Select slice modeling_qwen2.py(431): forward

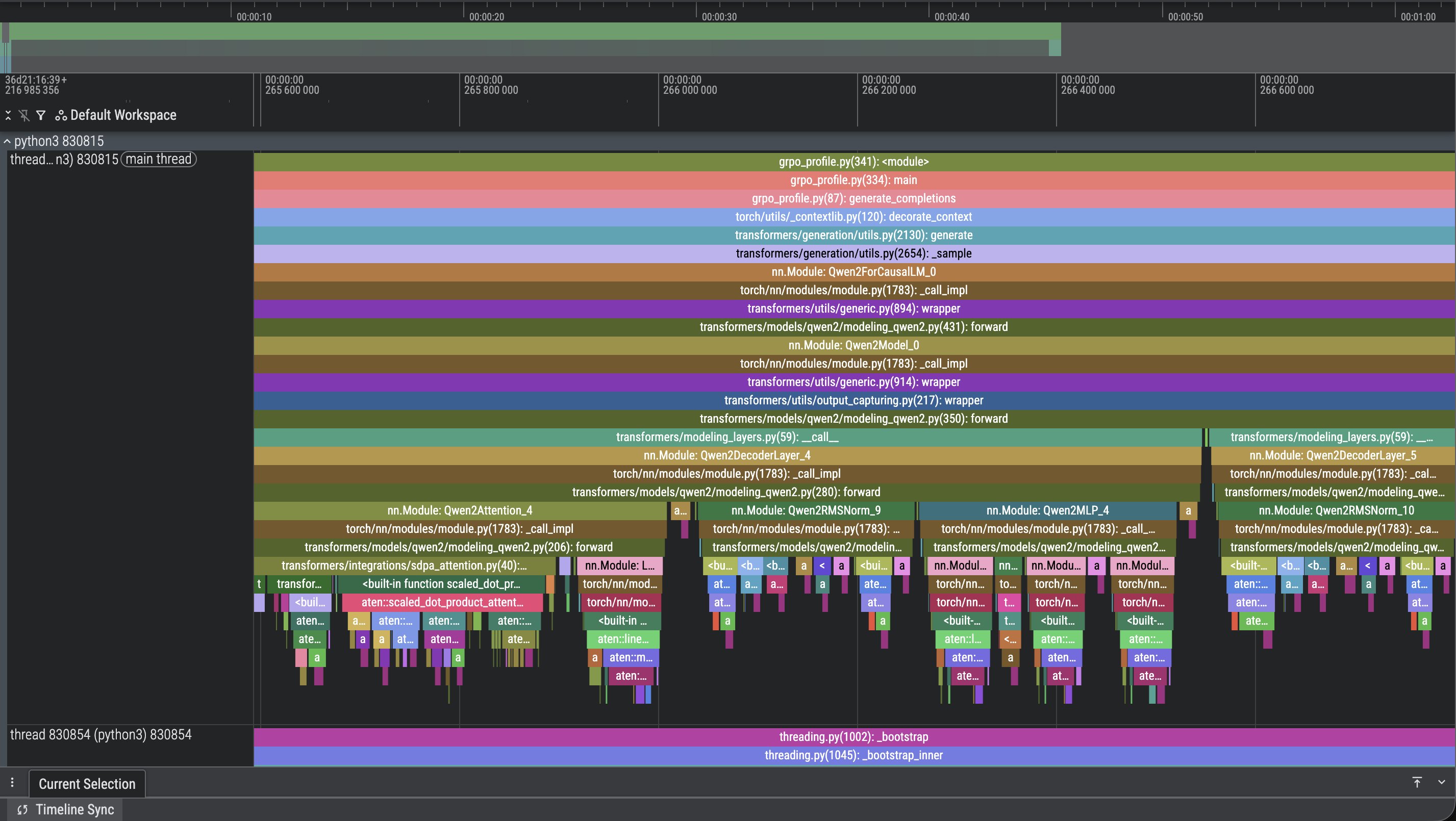853,327
